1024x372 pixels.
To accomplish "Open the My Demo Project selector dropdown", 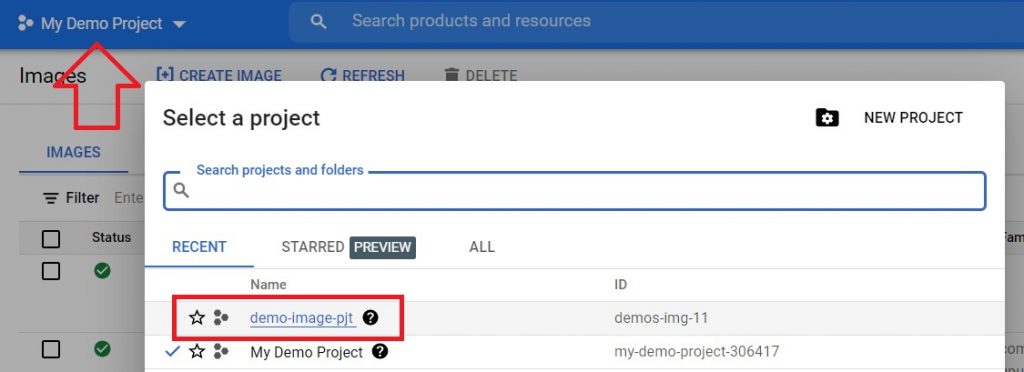I will 102,24.
